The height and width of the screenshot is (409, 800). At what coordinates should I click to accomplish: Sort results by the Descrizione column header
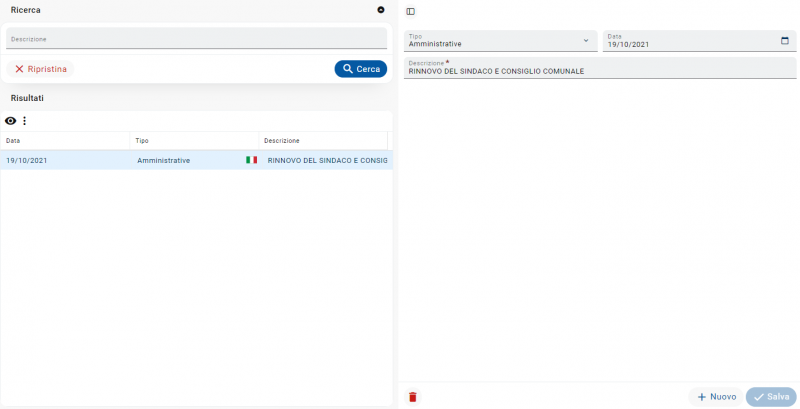click(323, 141)
